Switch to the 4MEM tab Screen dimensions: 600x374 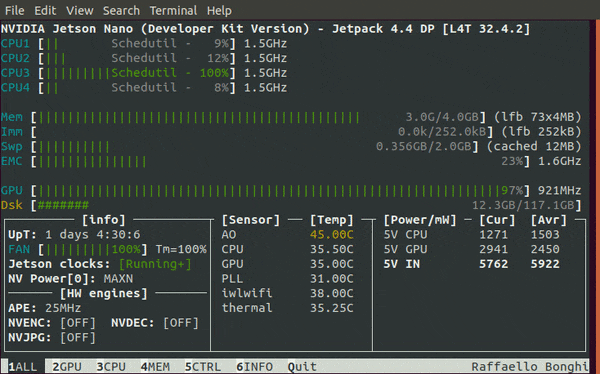pyautogui.click(x=155, y=367)
